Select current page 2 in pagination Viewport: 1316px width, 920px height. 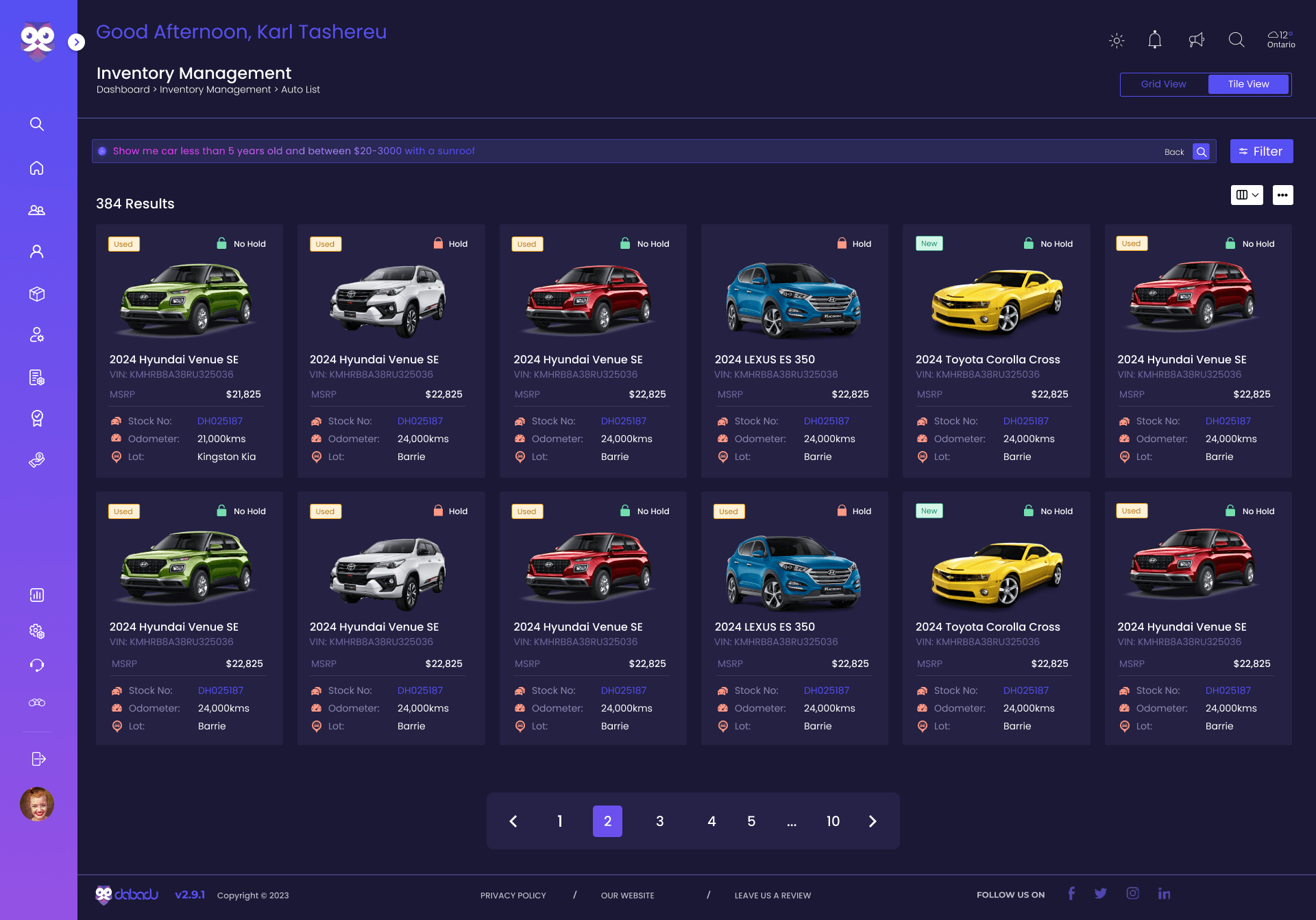coord(607,821)
